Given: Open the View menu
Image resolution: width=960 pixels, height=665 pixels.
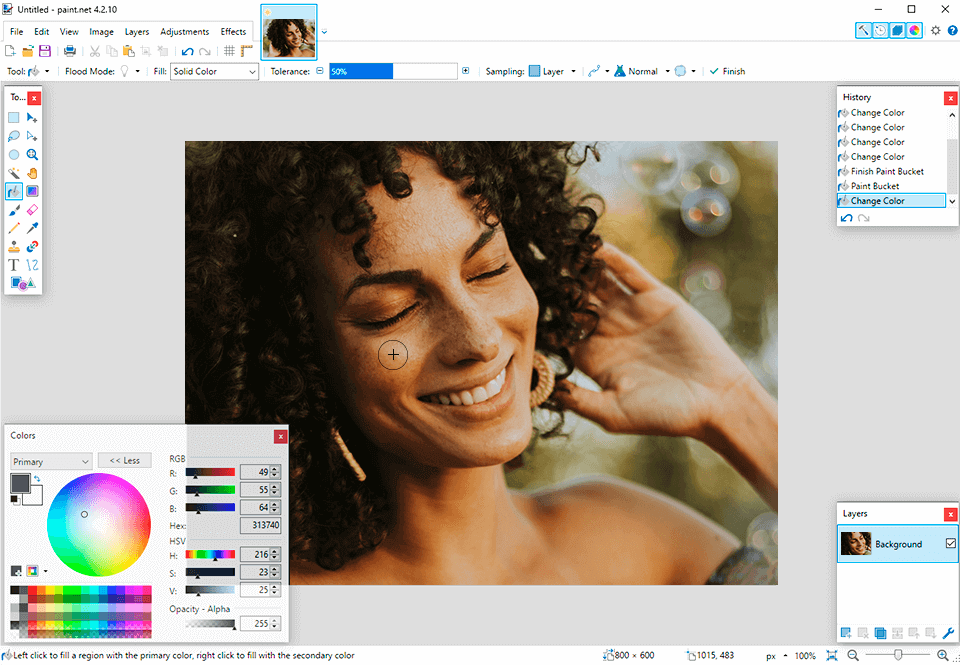Looking at the screenshot, I should coord(69,32).
